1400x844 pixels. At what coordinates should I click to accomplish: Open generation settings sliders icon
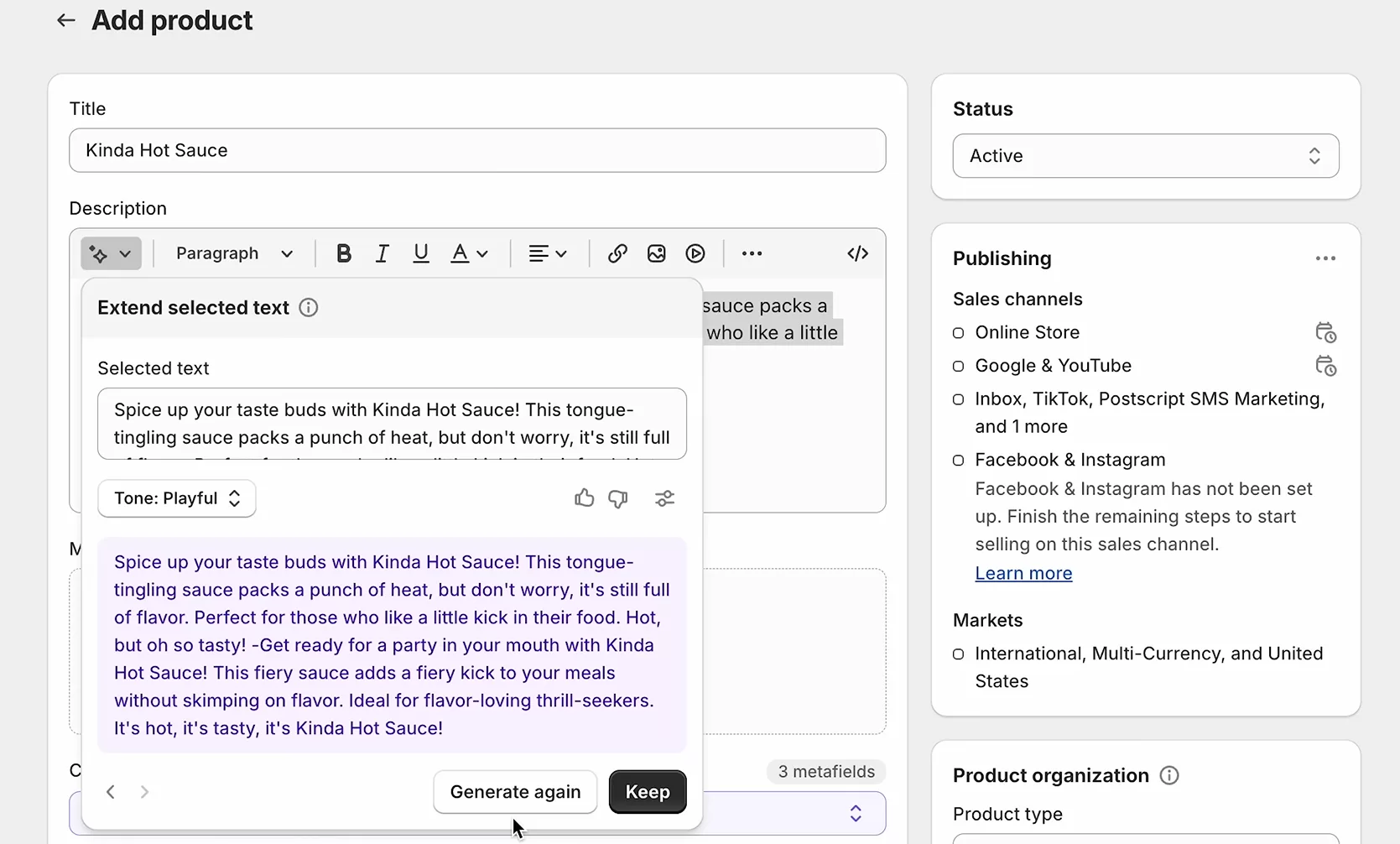(x=664, y=498)
